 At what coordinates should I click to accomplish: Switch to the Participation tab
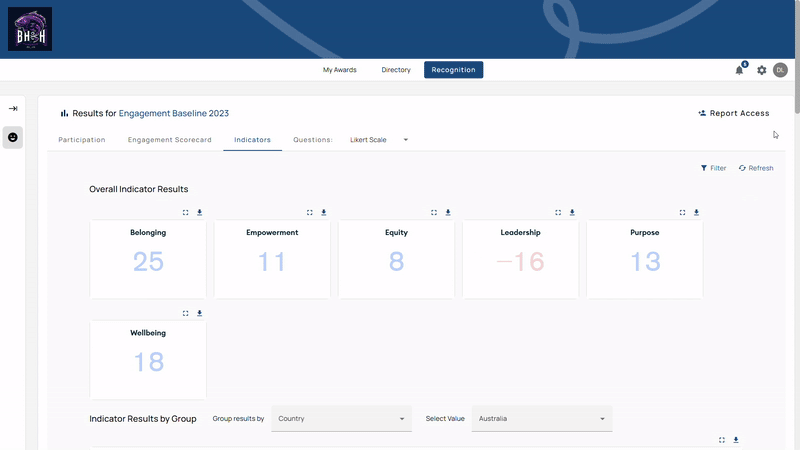[x=82, y=140]
